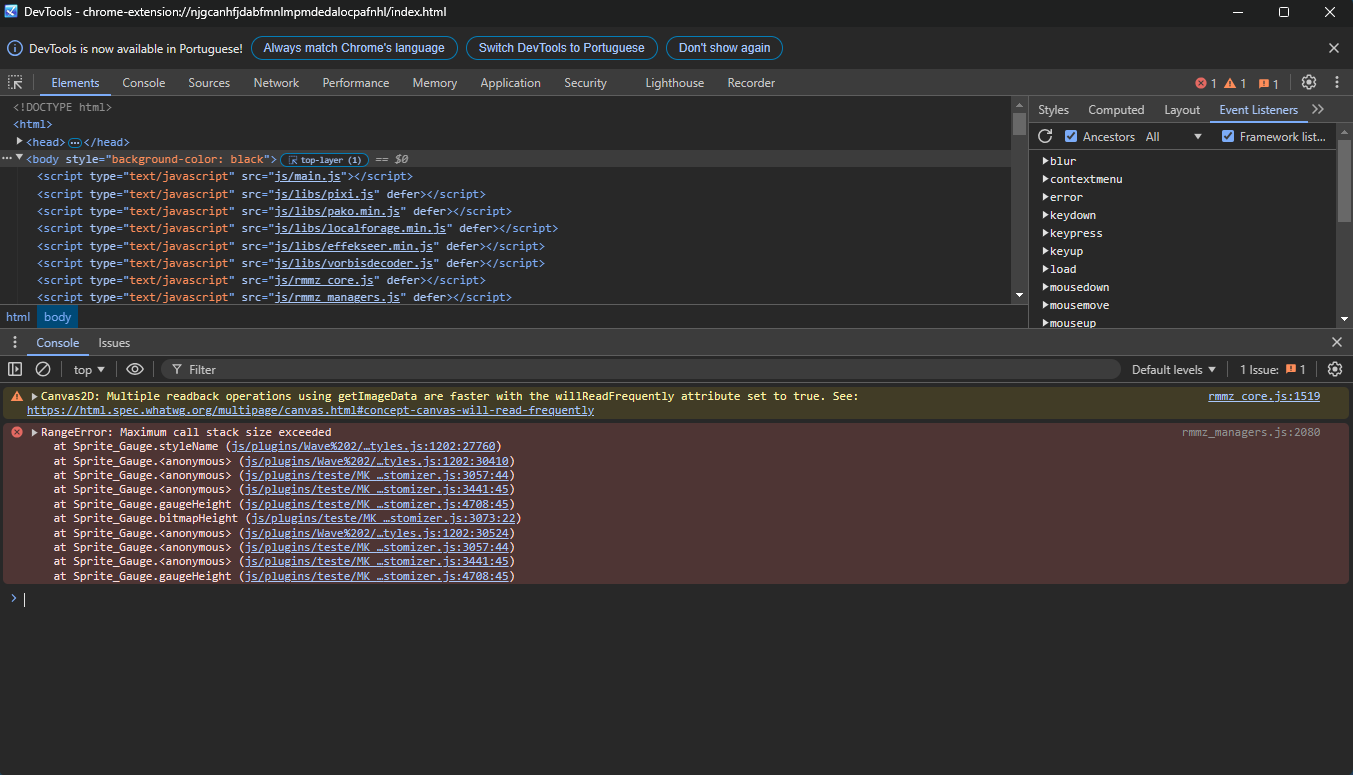The height and width of the screenshot is (775, 1353).
Task: Open the Default levels dropdown
Action: (x=1174, y=370)
